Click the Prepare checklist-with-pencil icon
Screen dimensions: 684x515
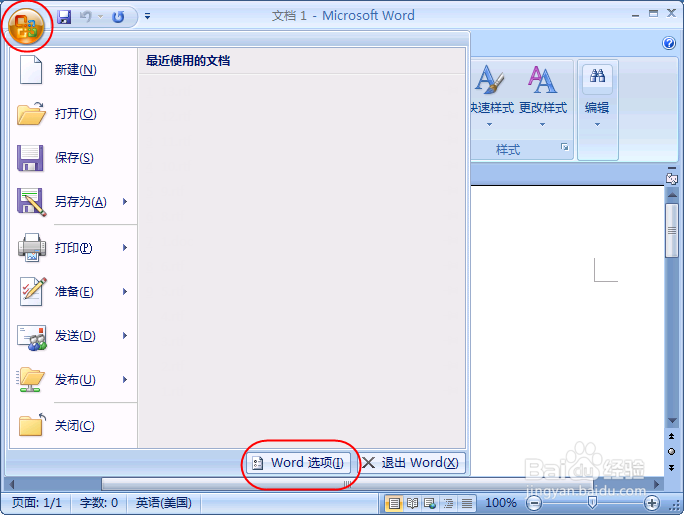tap(33, 291)
